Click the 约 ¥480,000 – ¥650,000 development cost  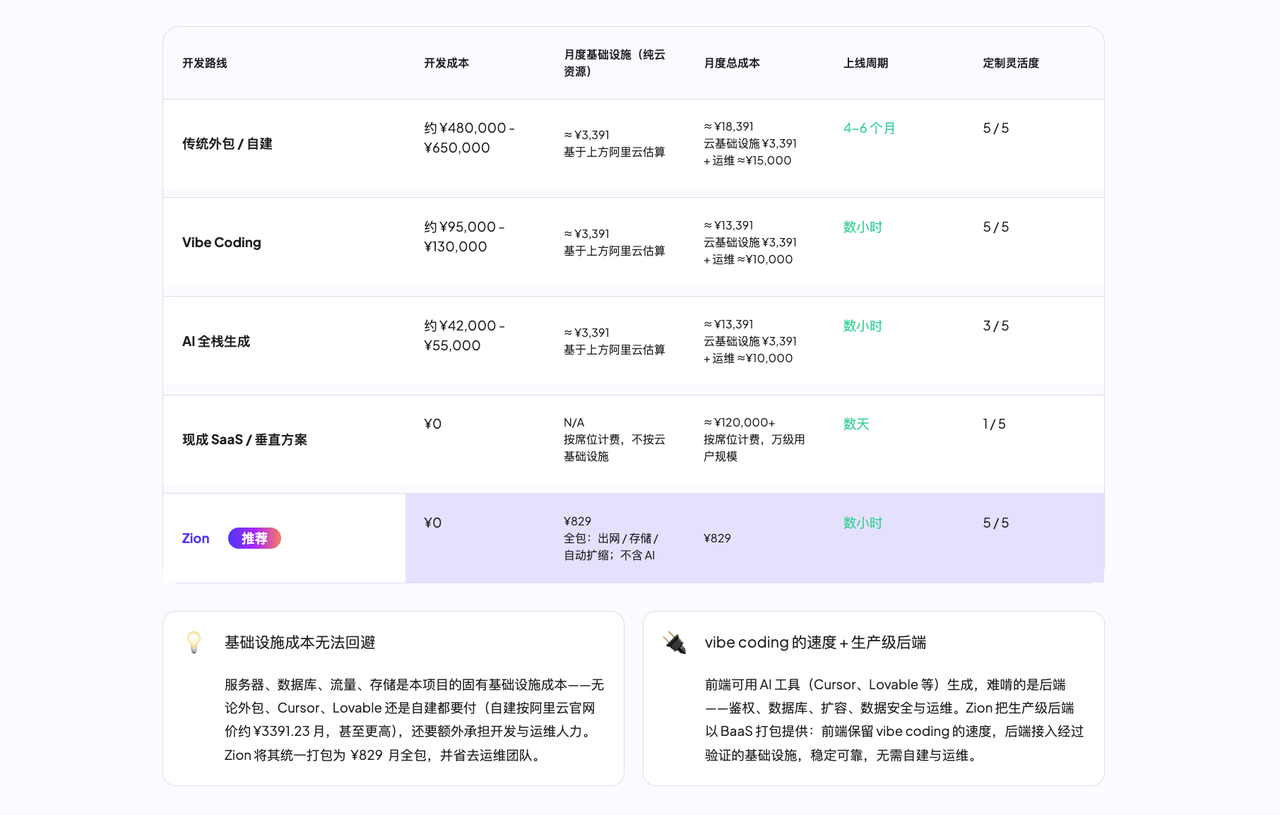tap(470, 138)
